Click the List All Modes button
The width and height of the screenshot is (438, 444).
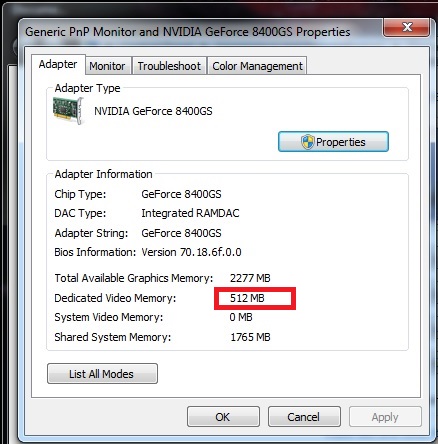(x=102, y=374)
